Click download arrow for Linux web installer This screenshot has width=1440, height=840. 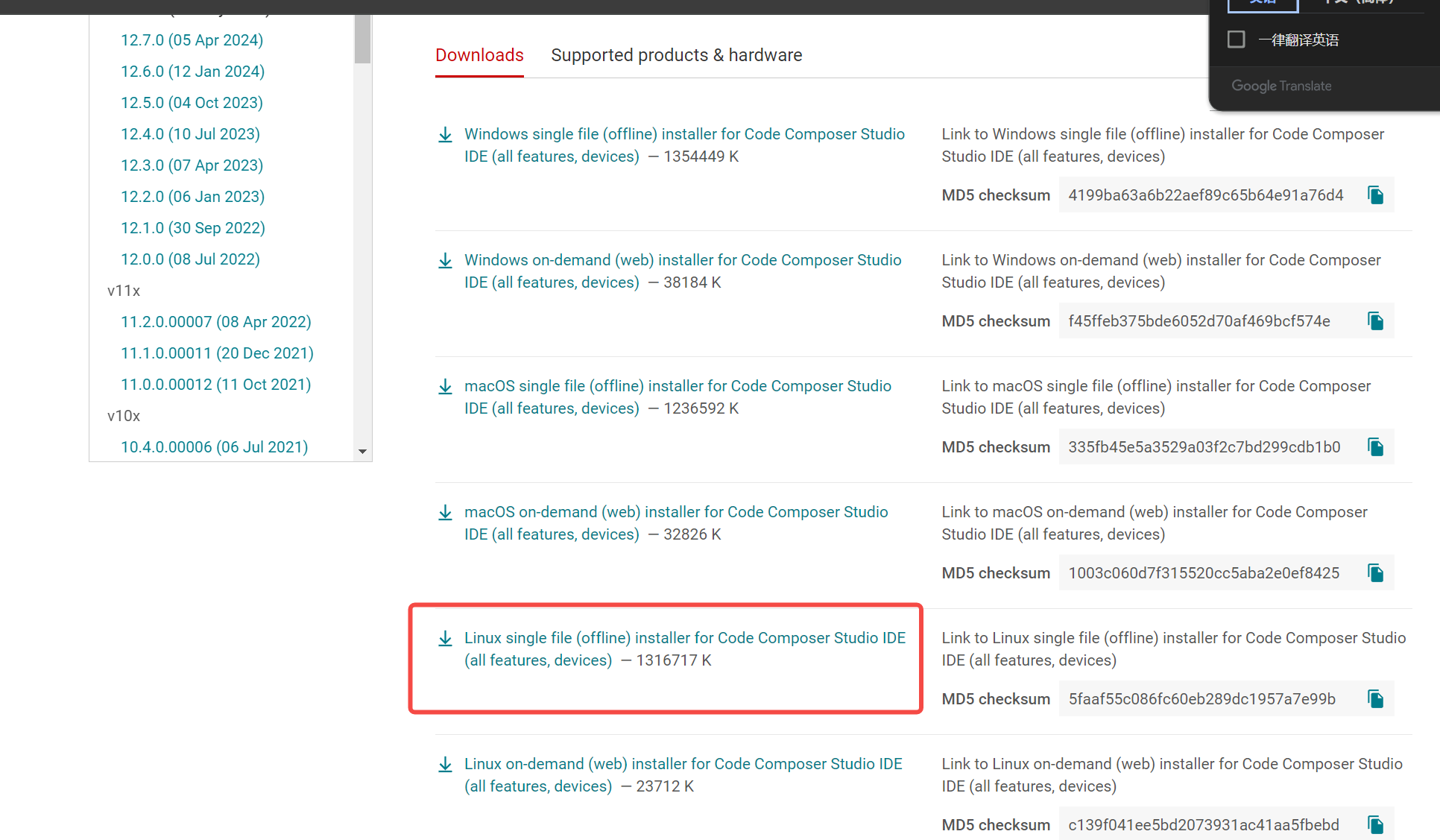click(x=445, y=765)
